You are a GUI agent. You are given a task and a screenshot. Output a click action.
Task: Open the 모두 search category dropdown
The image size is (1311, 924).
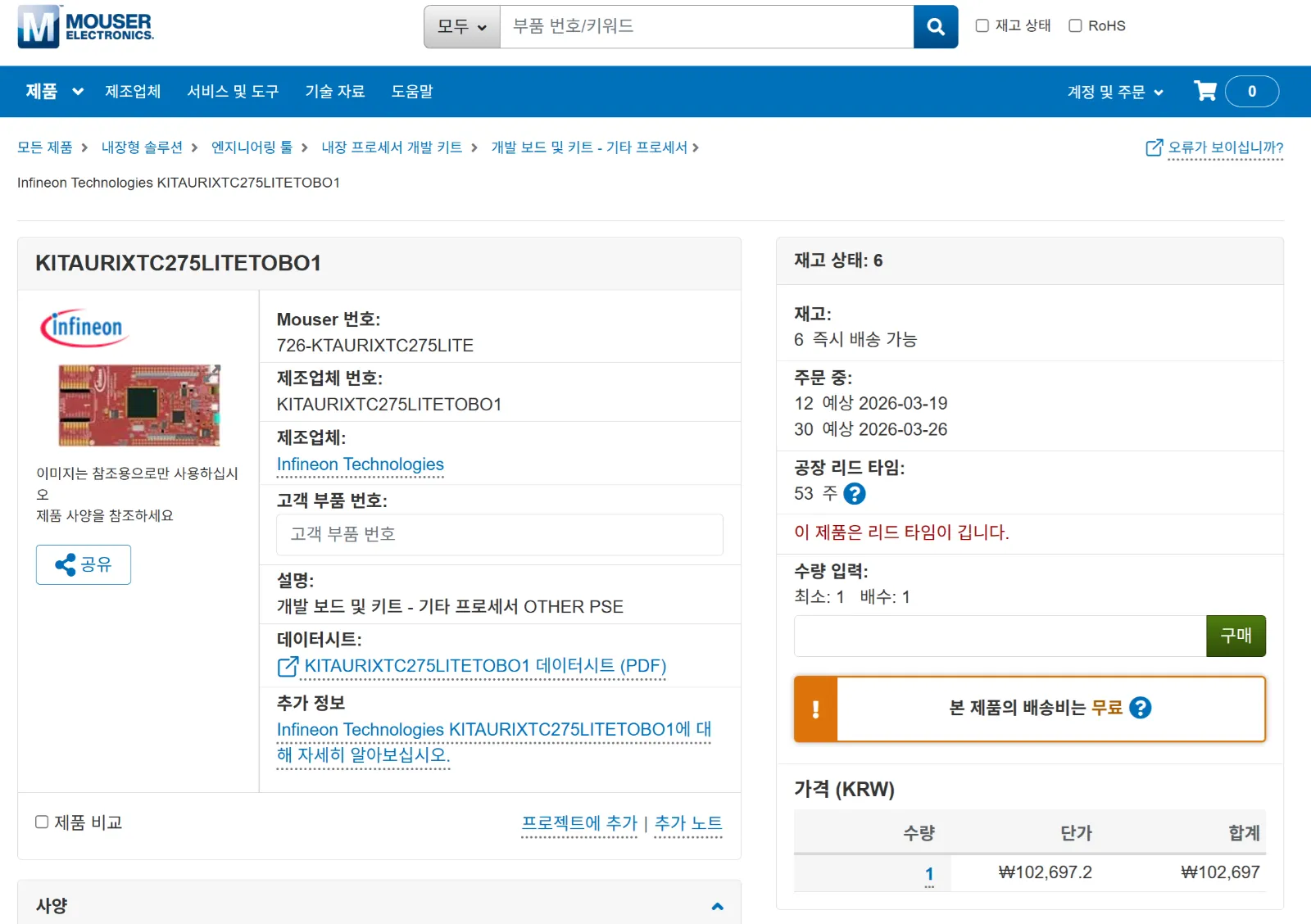462,27
